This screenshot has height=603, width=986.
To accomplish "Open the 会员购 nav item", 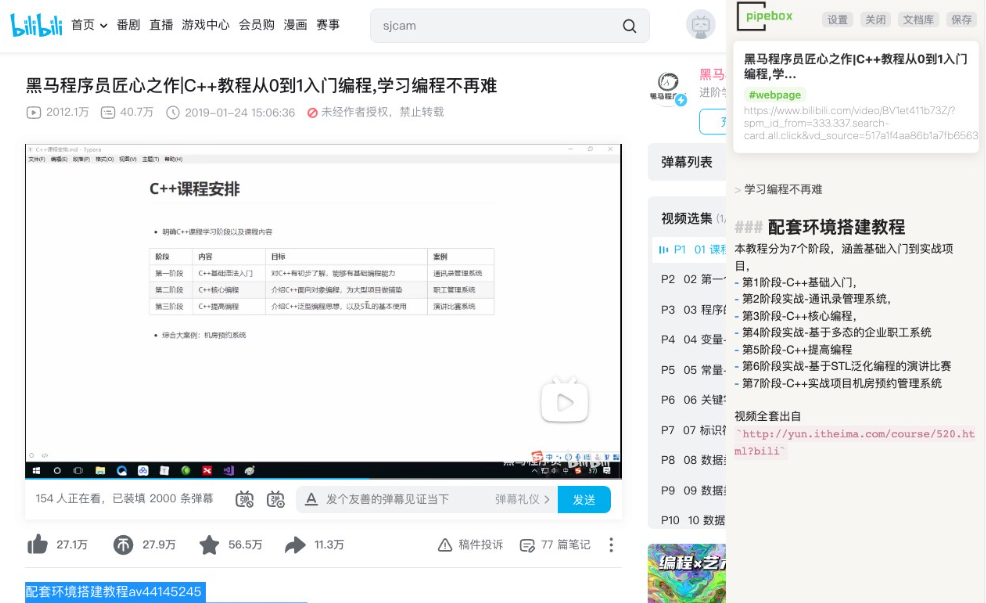I will 257,25.
